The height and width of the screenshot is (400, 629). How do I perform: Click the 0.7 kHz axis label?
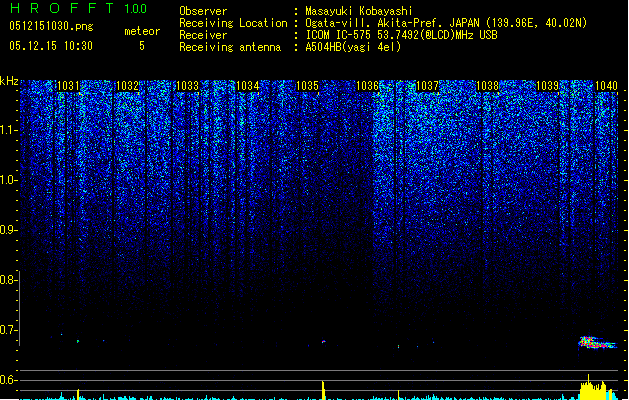[x=8, y=330]
